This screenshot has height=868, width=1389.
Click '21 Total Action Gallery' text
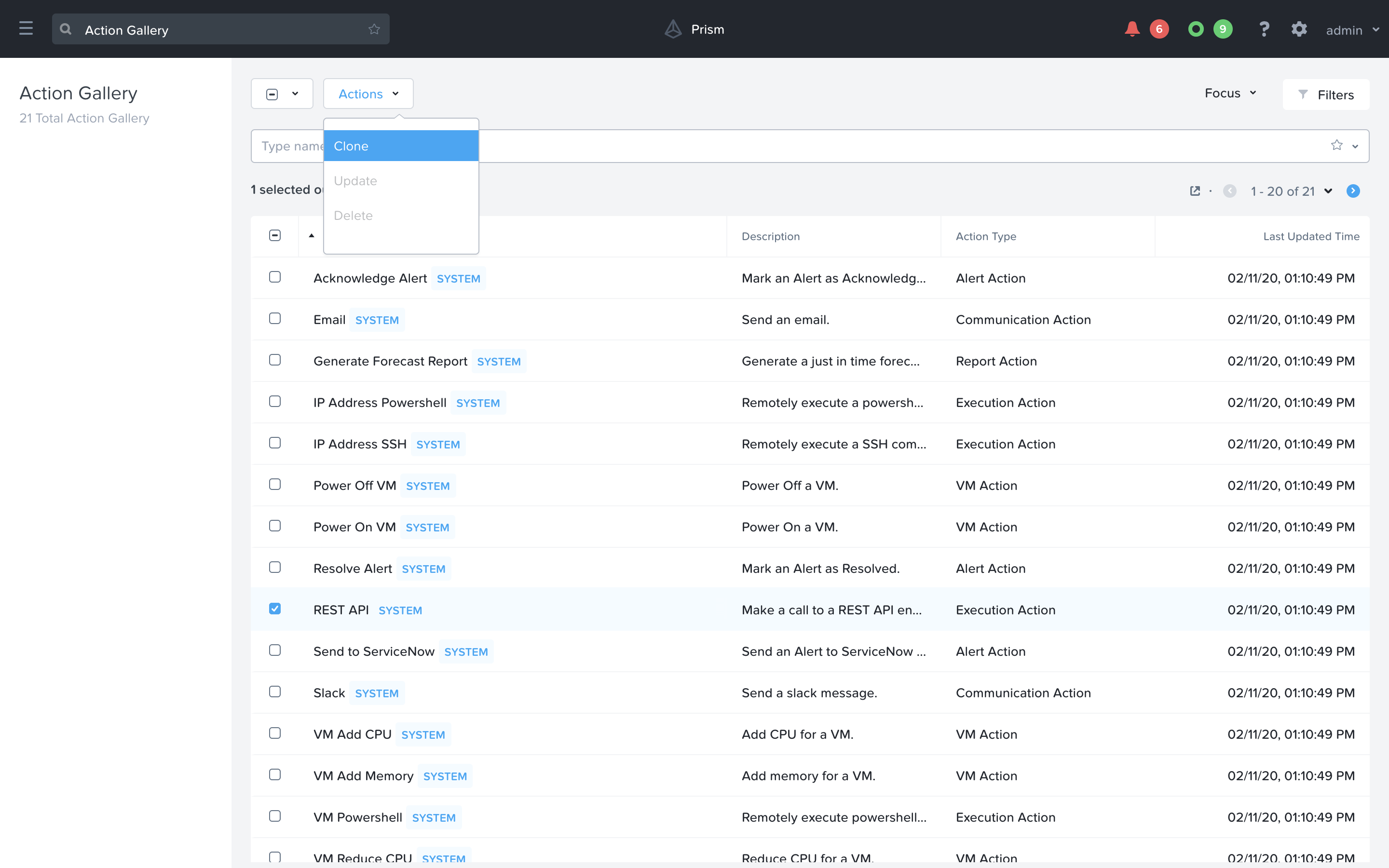tap(84, 118)
